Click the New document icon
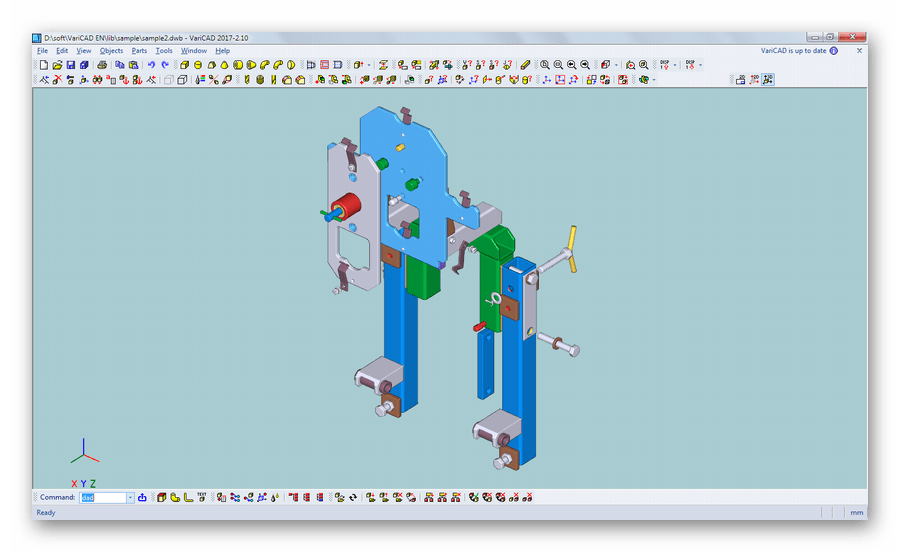Screen dimensions: 900x552 click(x=44, y=65)
